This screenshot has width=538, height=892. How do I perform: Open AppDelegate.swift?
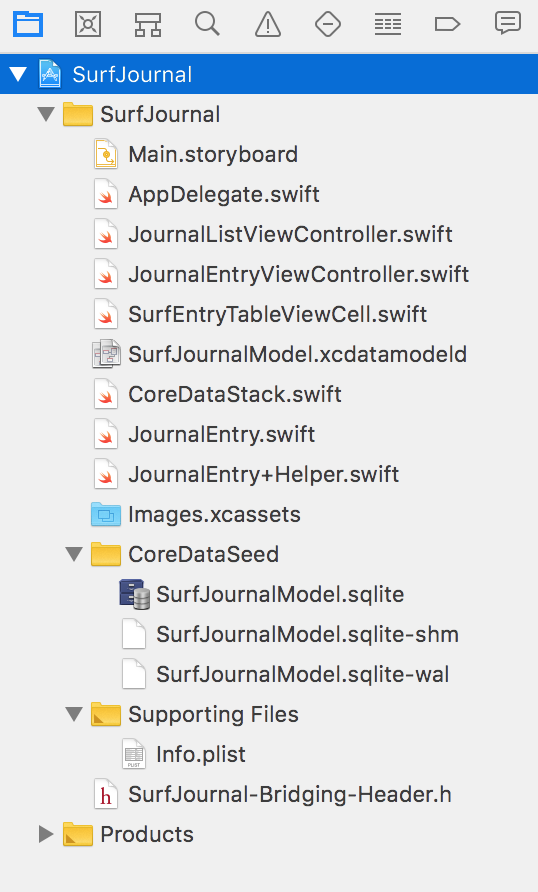pos(224,195)
